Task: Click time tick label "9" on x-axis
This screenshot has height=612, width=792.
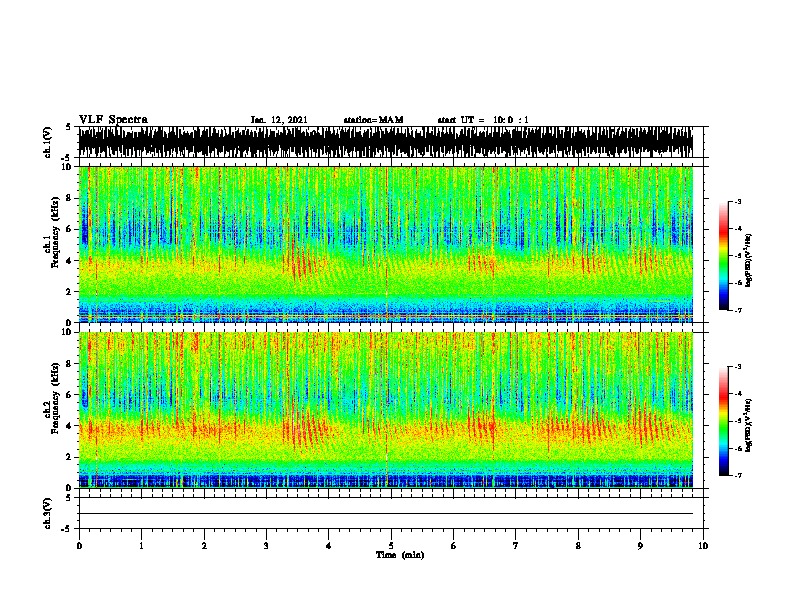Action: [x=640, y=546]
